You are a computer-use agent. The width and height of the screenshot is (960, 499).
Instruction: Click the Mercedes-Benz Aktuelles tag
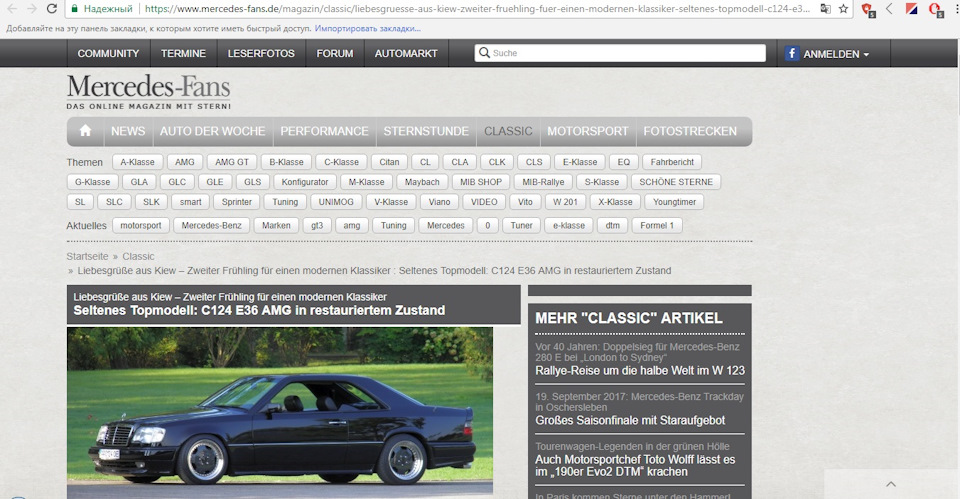coord(211,225)
